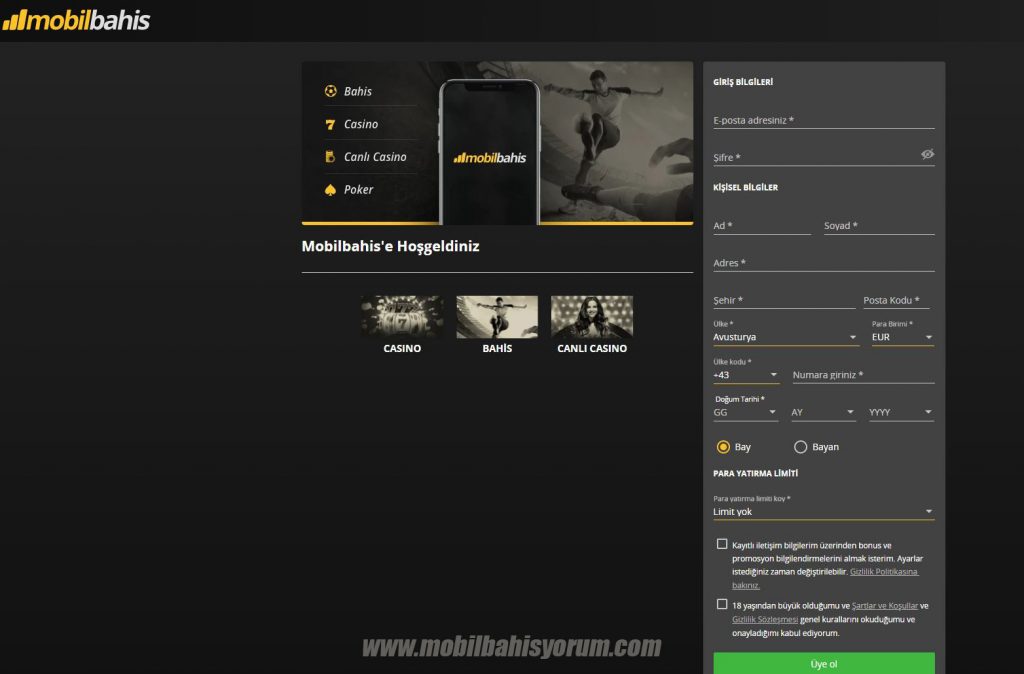Toggle password visibility eye icon
Screen dimensions: 1024x674
pyautogui.click(x=927, y=154)
